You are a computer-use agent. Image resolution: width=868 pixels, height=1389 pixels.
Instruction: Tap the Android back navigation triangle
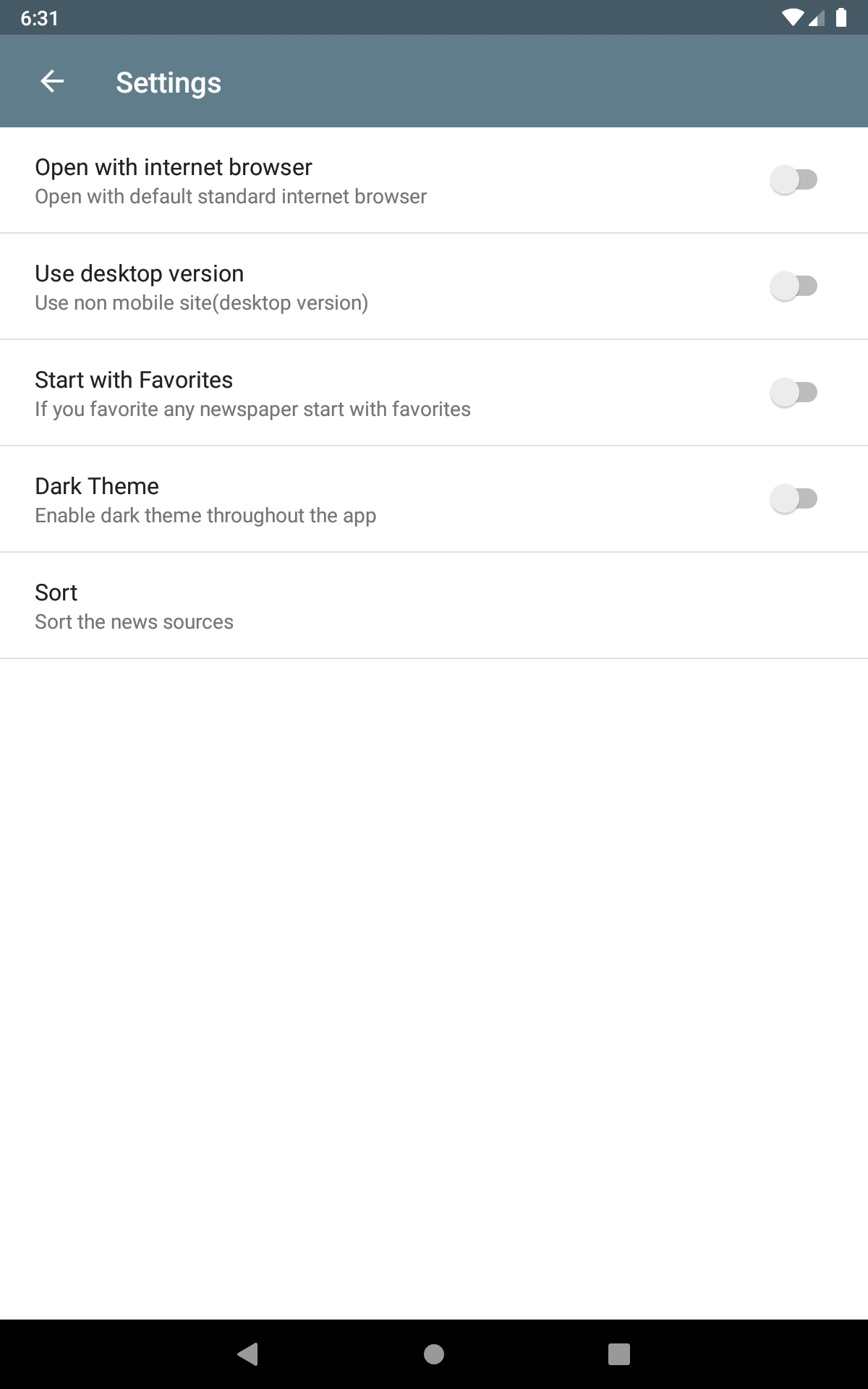pyautogui.click(x=248, y=1354)
